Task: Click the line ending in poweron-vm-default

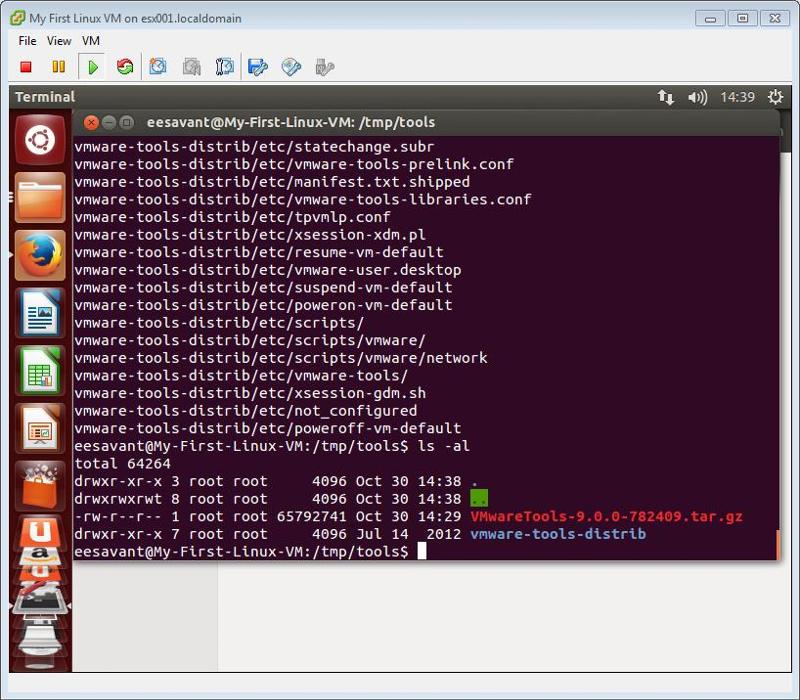Action: click(x=263, y=305)
